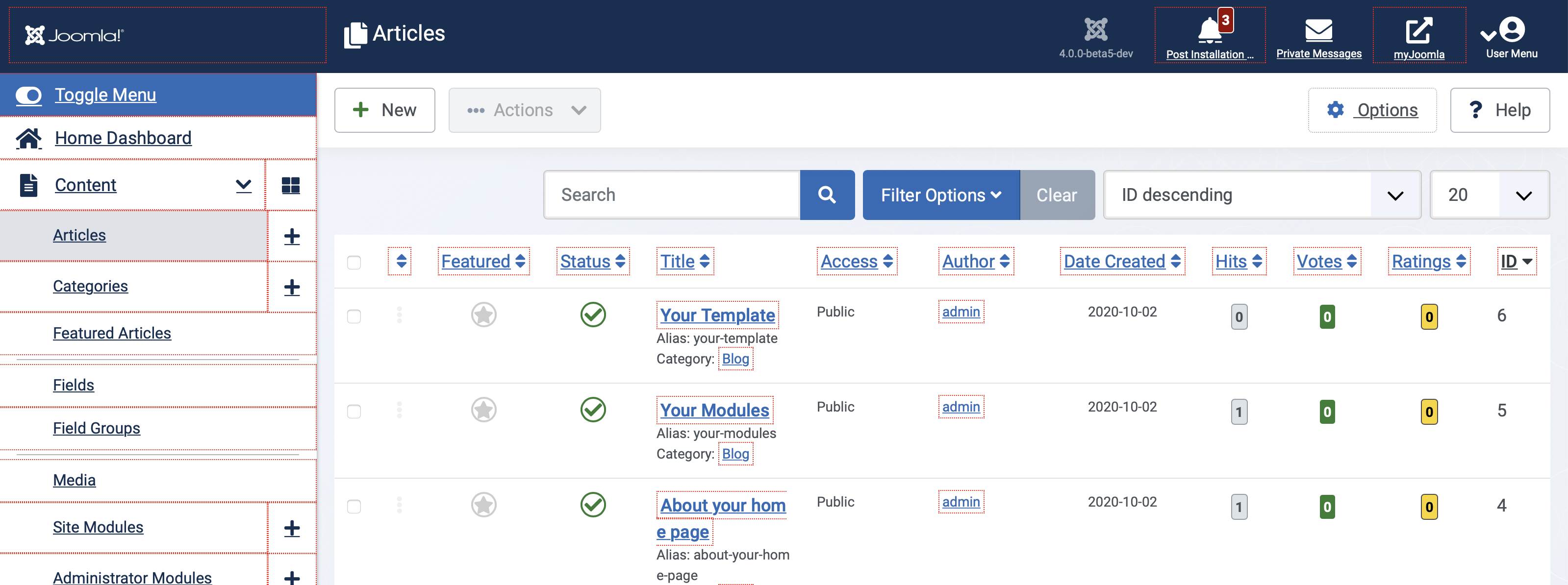Check the About your home page checkbox

point(354,506)
